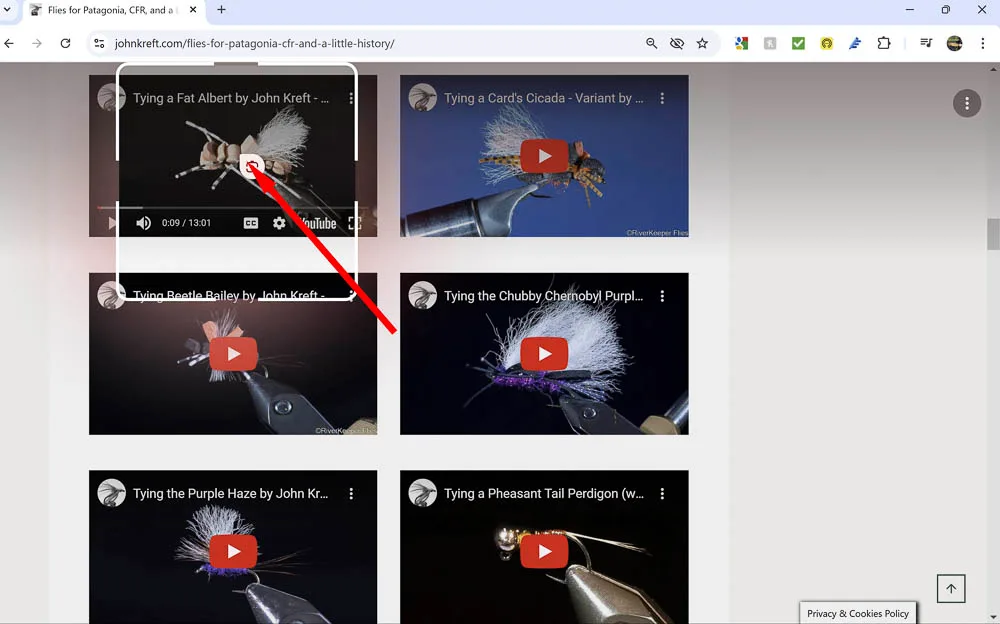Click the Tying a Card's Cicada title

(x=543, y=98)
